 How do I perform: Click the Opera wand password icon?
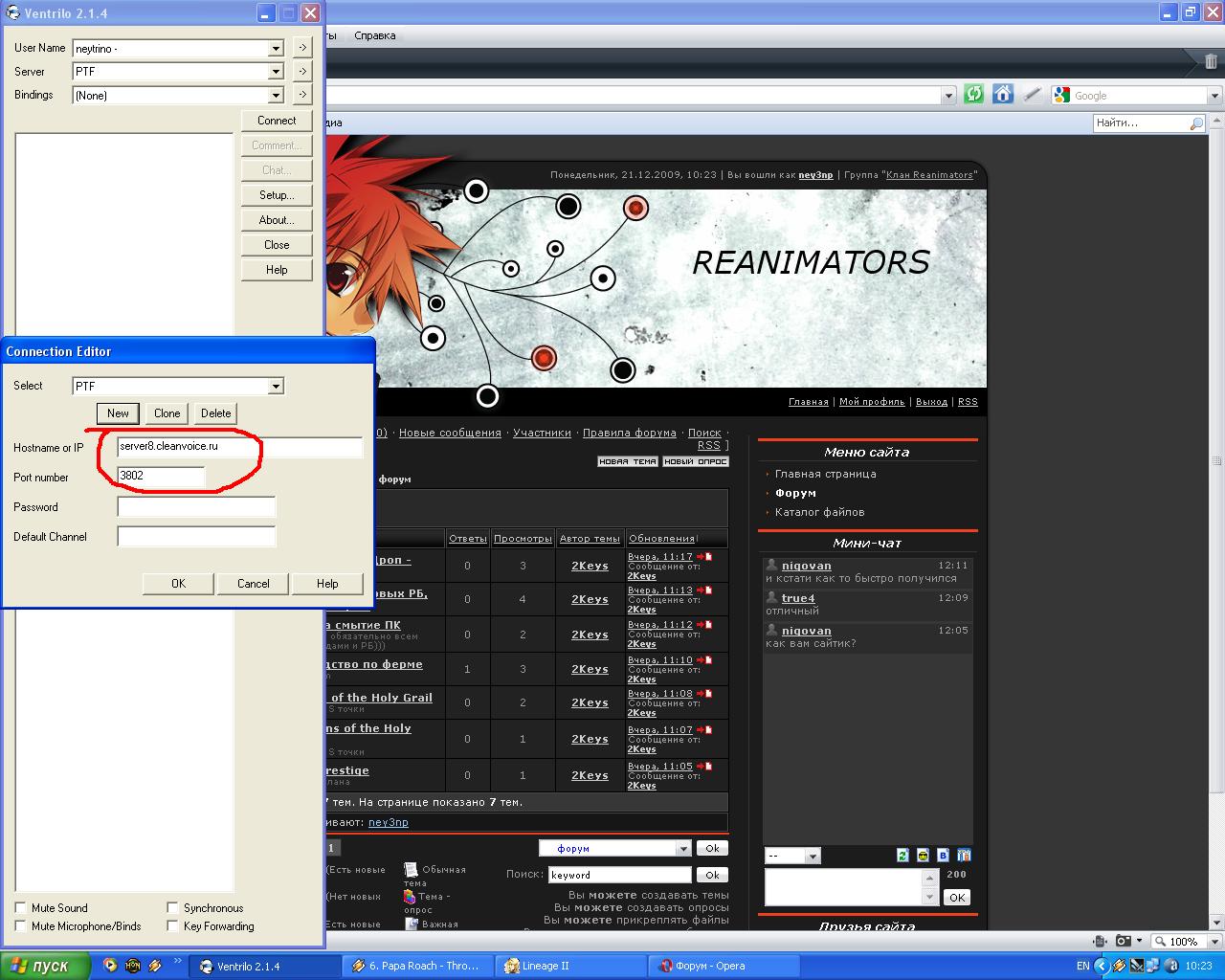pos(1031,94)
